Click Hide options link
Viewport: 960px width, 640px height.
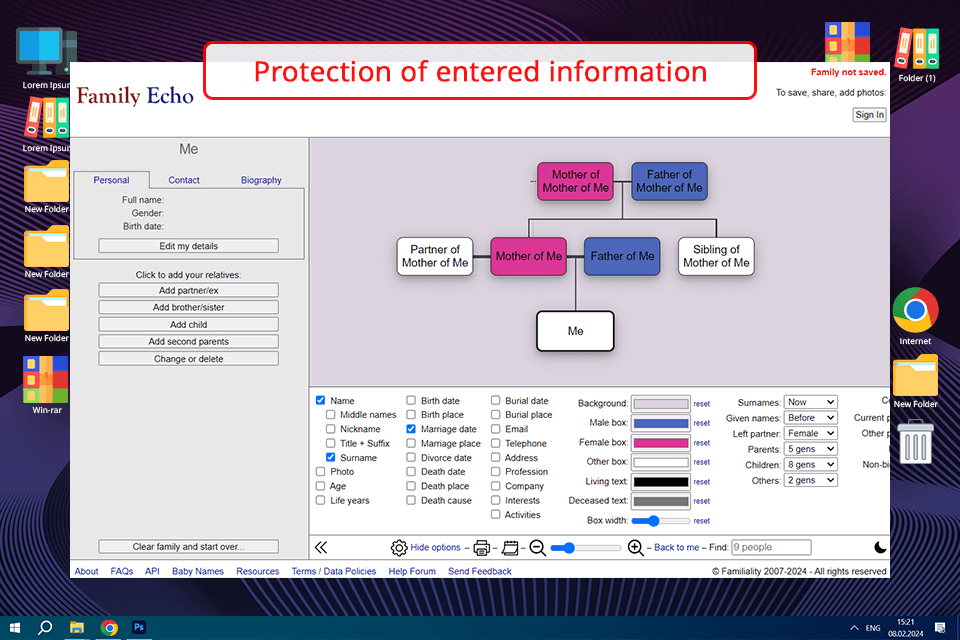click(x=435, y=548)
